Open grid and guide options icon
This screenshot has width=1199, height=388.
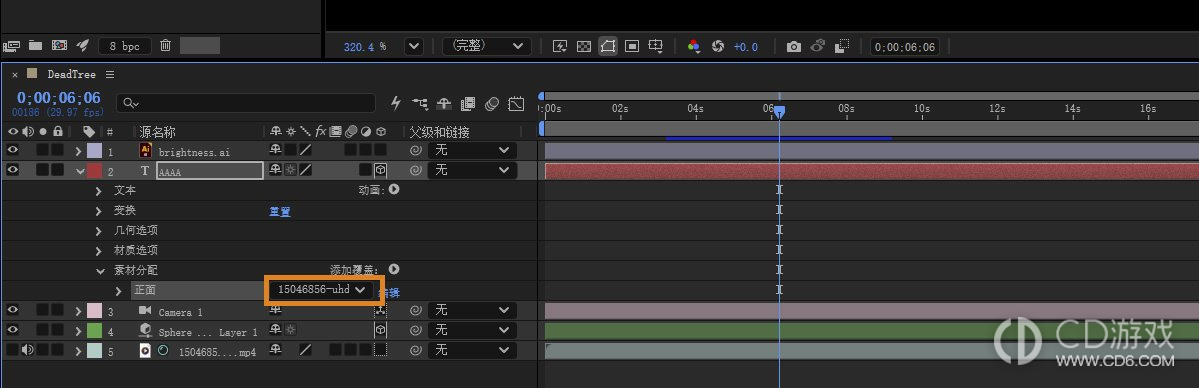coord(655,47)
